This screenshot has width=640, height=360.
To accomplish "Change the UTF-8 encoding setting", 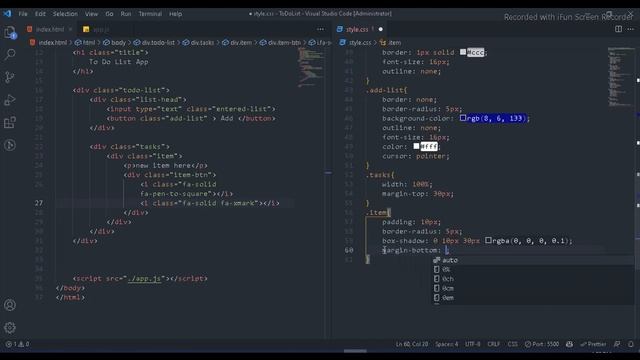I will (473, 344).
